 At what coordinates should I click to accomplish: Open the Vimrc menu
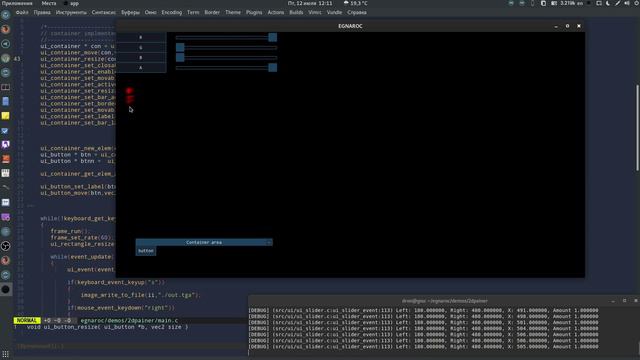(x=315, y=12)
